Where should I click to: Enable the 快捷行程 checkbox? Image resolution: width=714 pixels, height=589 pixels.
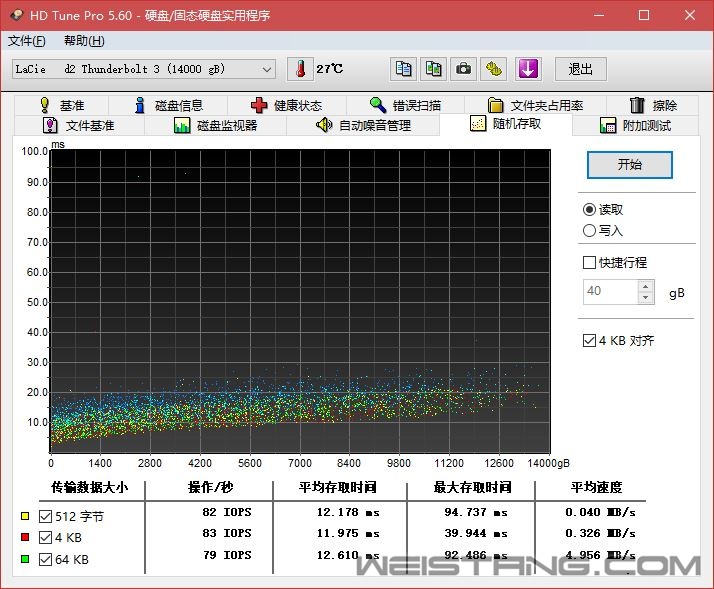point(589,262)
